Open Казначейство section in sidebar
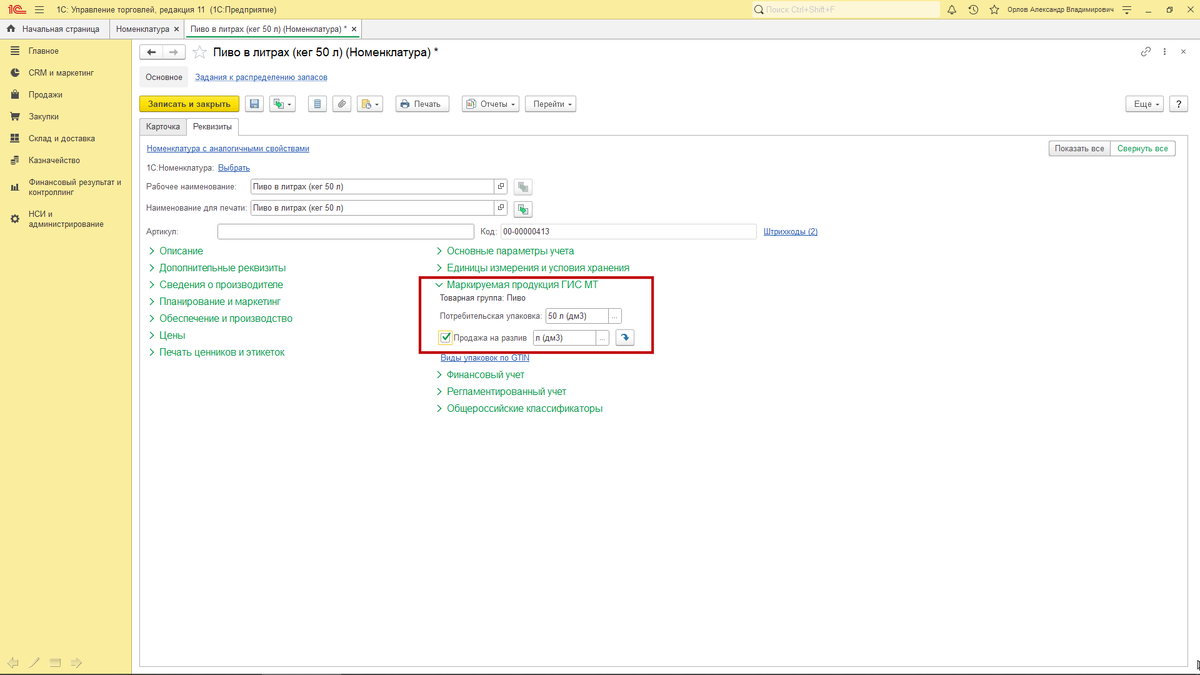The height and width of the screenshot is (675, 1200). (54, 161)
